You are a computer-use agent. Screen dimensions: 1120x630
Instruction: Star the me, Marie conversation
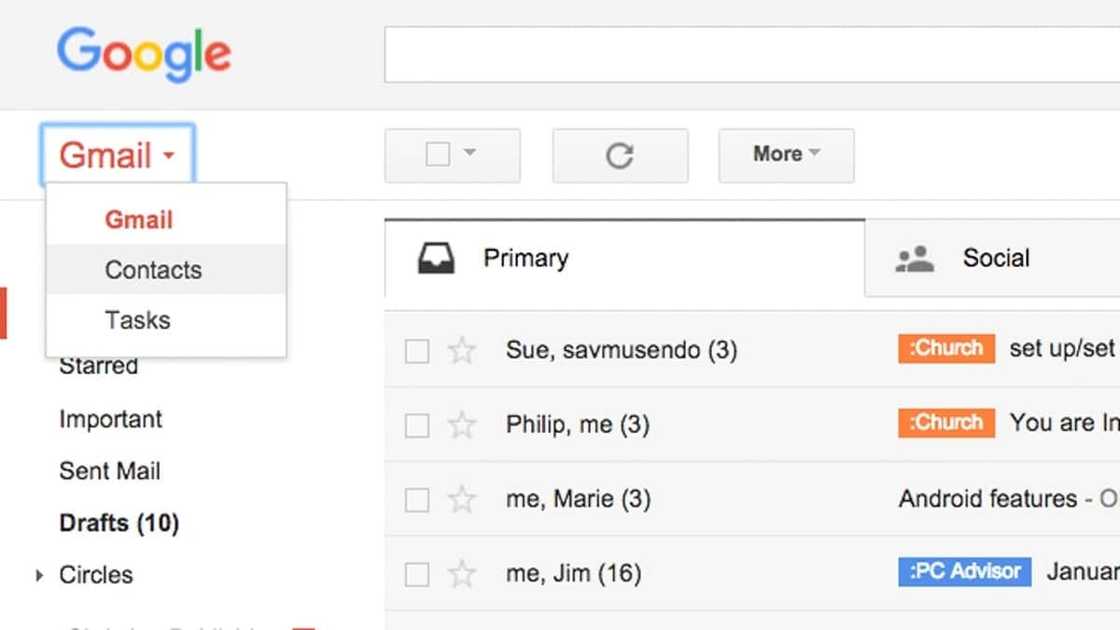[x=462, y=499]
